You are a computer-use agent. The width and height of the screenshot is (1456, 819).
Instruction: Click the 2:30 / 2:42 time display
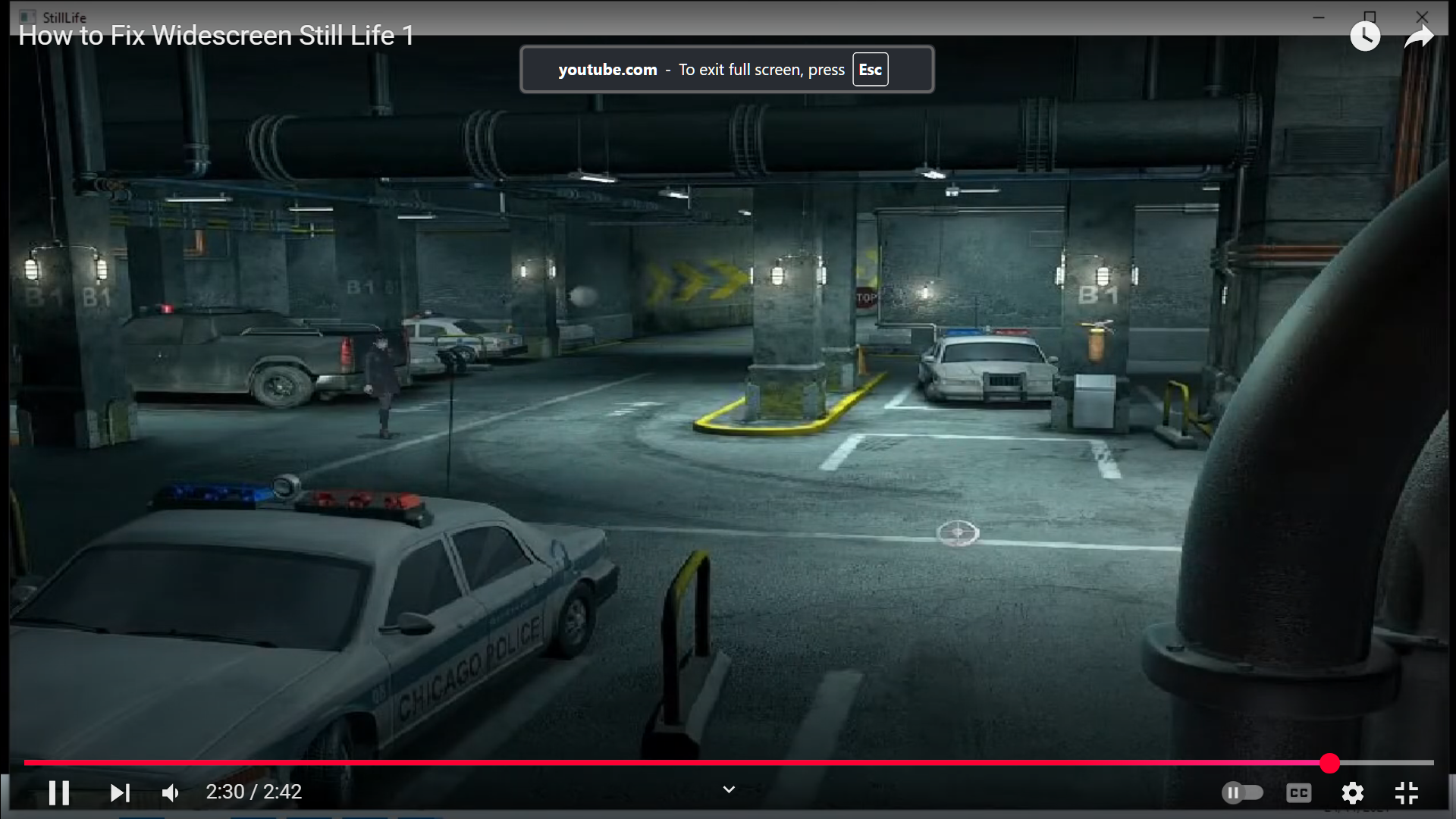click(254, 792)
